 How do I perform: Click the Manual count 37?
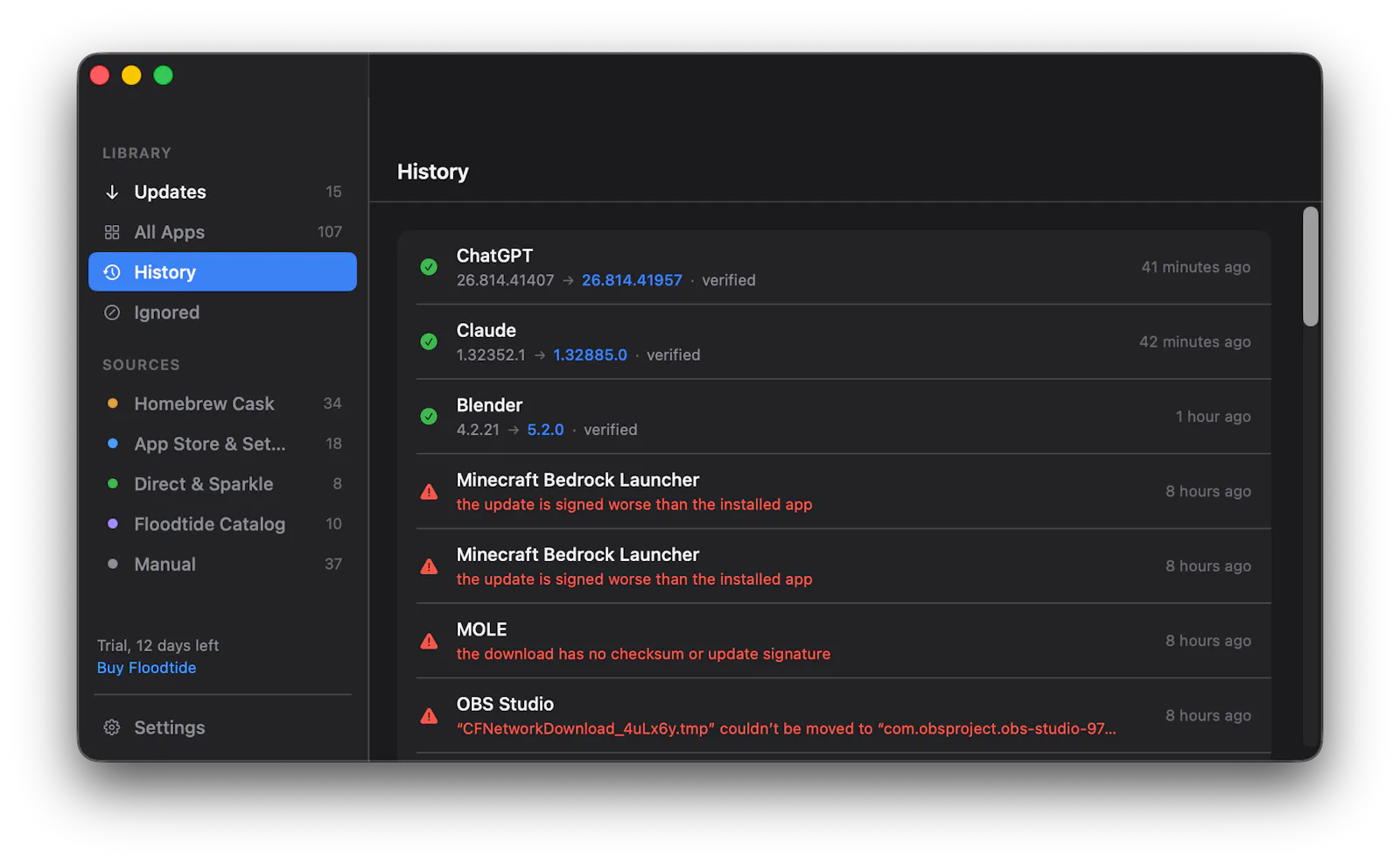pos(333,565)
